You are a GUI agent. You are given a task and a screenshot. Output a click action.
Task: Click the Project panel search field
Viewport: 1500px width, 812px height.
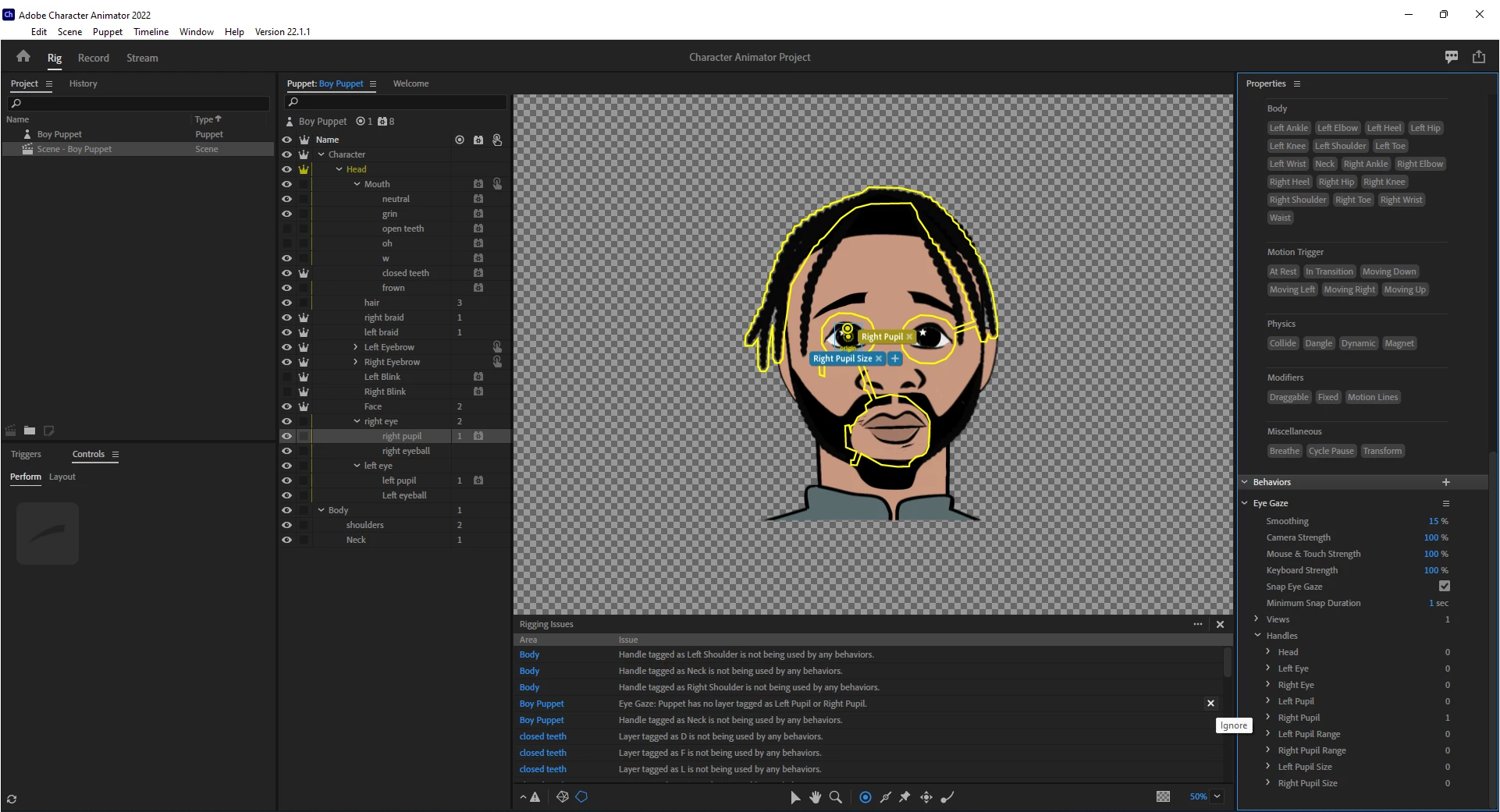point(139,103)
